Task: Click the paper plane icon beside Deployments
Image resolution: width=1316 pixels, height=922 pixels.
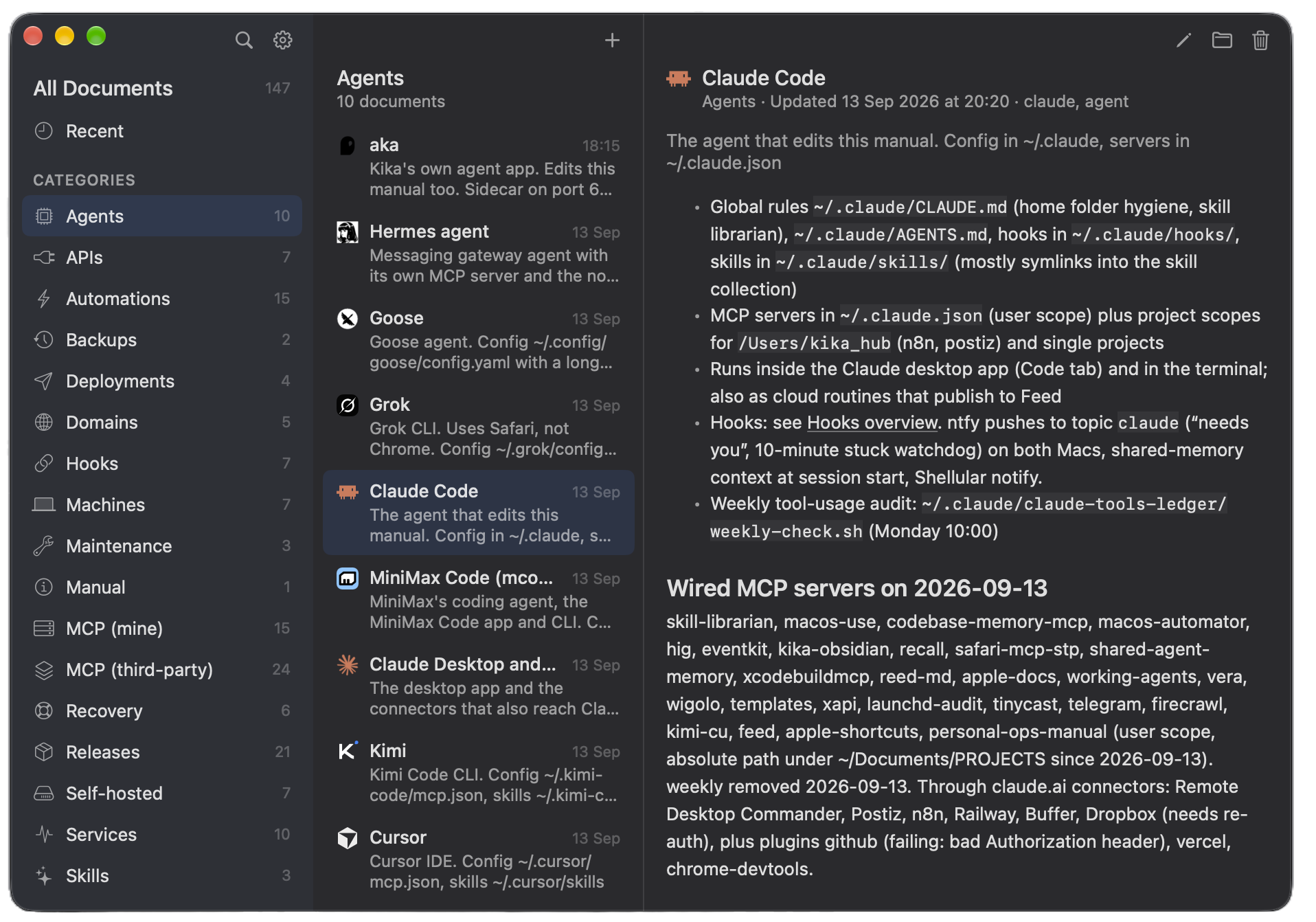Action: point(44,381)
